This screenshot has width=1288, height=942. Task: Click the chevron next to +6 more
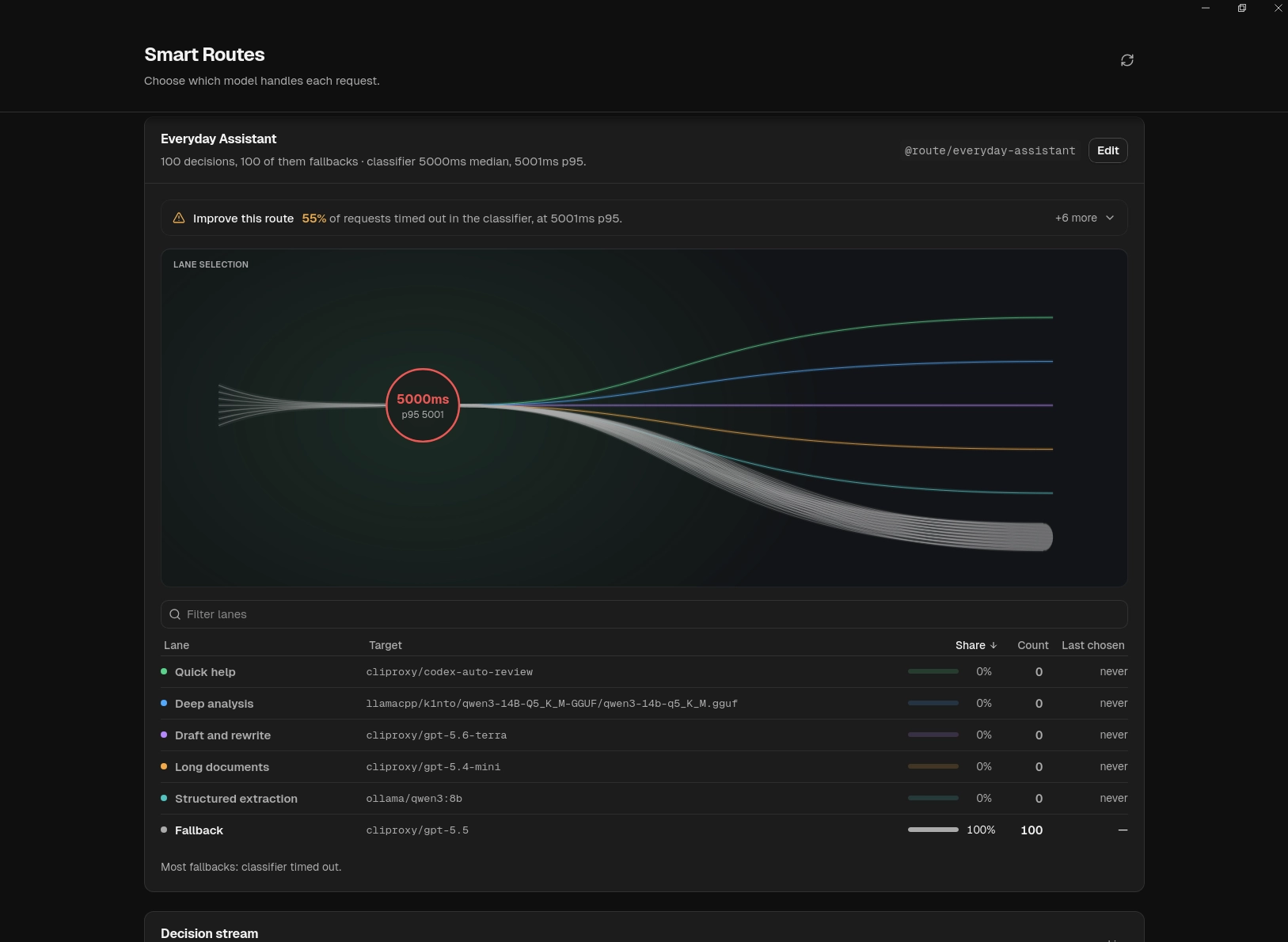(x=1110, y=218)
